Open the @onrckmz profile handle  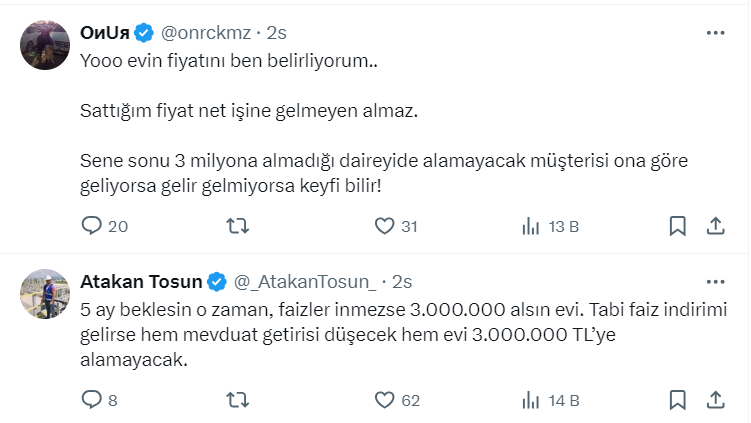pos(205,33)
